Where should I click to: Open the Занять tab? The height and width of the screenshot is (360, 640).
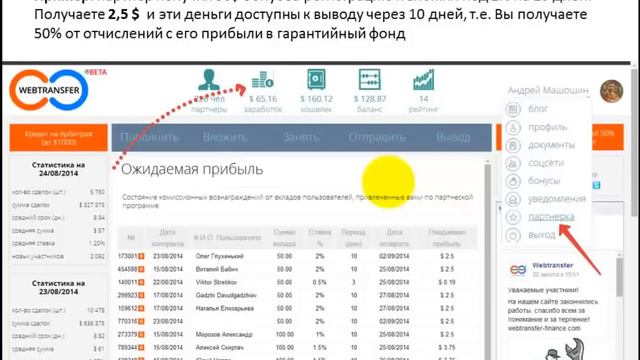tap(300, 138)
